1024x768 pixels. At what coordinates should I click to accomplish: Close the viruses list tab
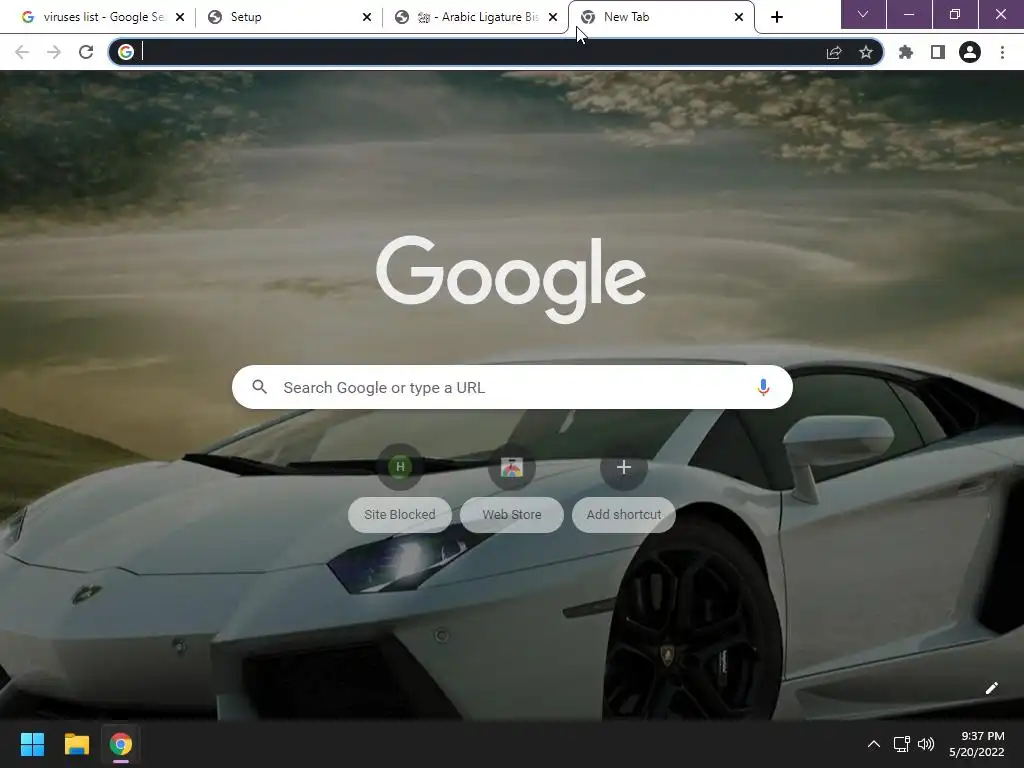point(180,17)
